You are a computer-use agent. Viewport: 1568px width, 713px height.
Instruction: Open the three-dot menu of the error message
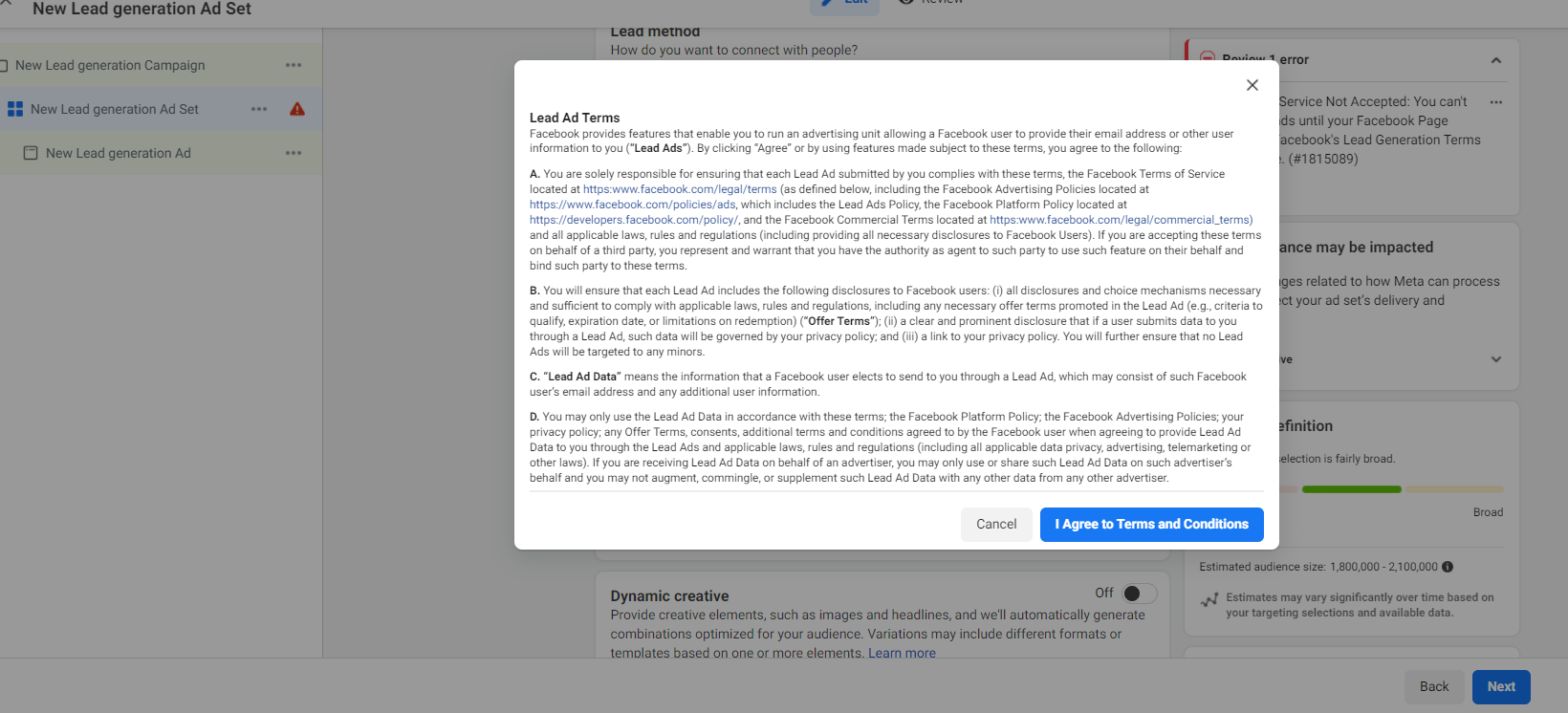coord(1496,102)
